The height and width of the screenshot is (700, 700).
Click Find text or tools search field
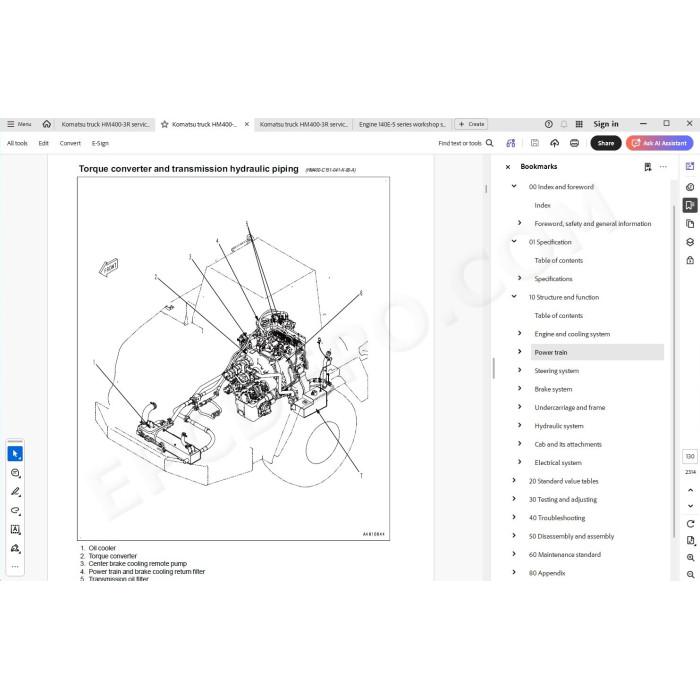(460, 143)
